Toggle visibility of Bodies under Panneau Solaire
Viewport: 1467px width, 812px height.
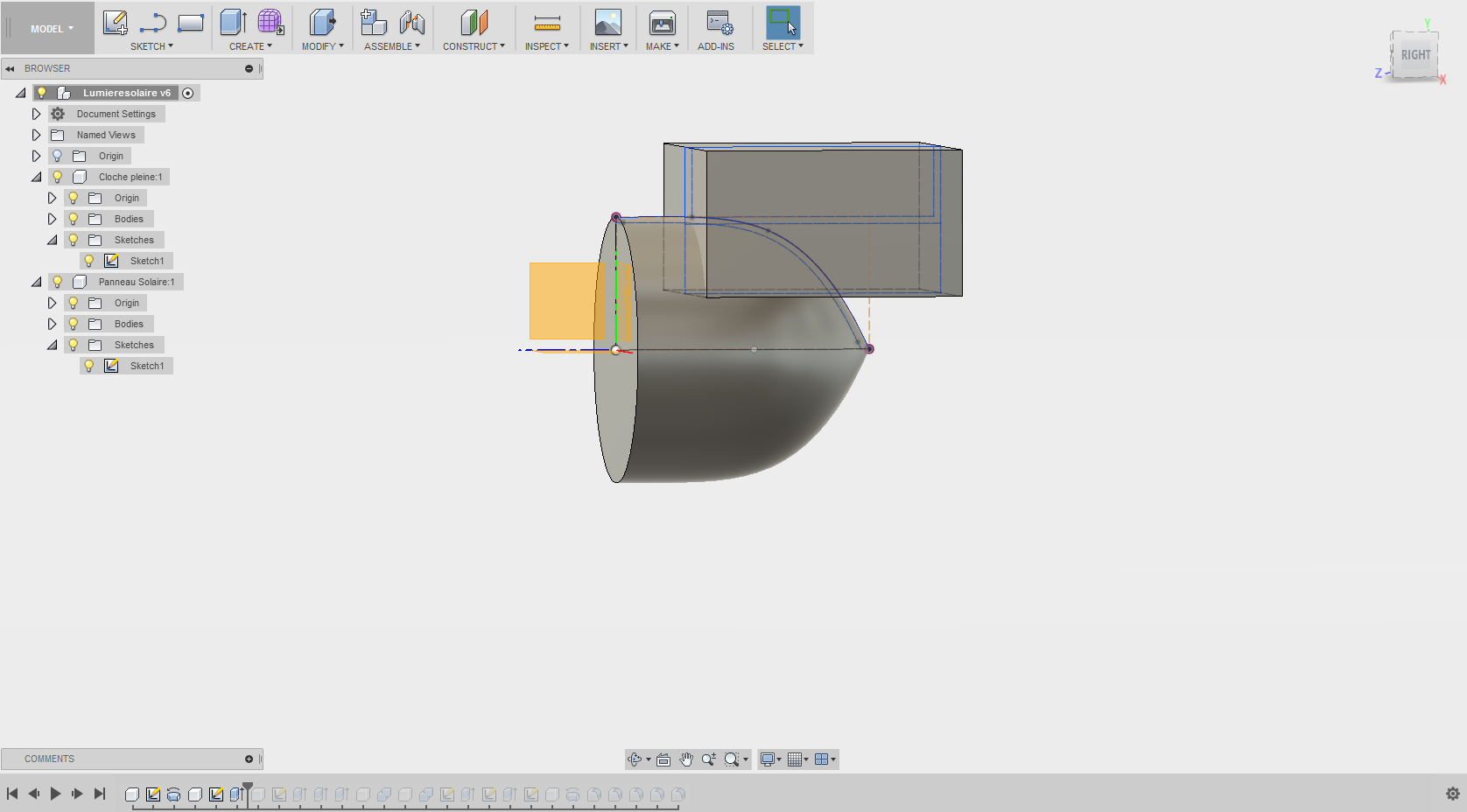coord(73,324)
